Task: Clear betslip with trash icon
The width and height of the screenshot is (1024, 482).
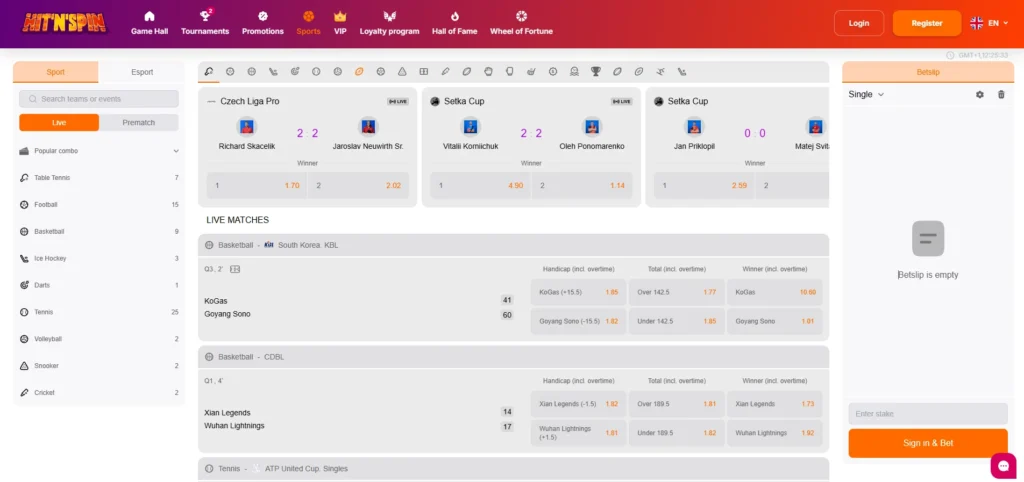Action: coord(1001,95)
